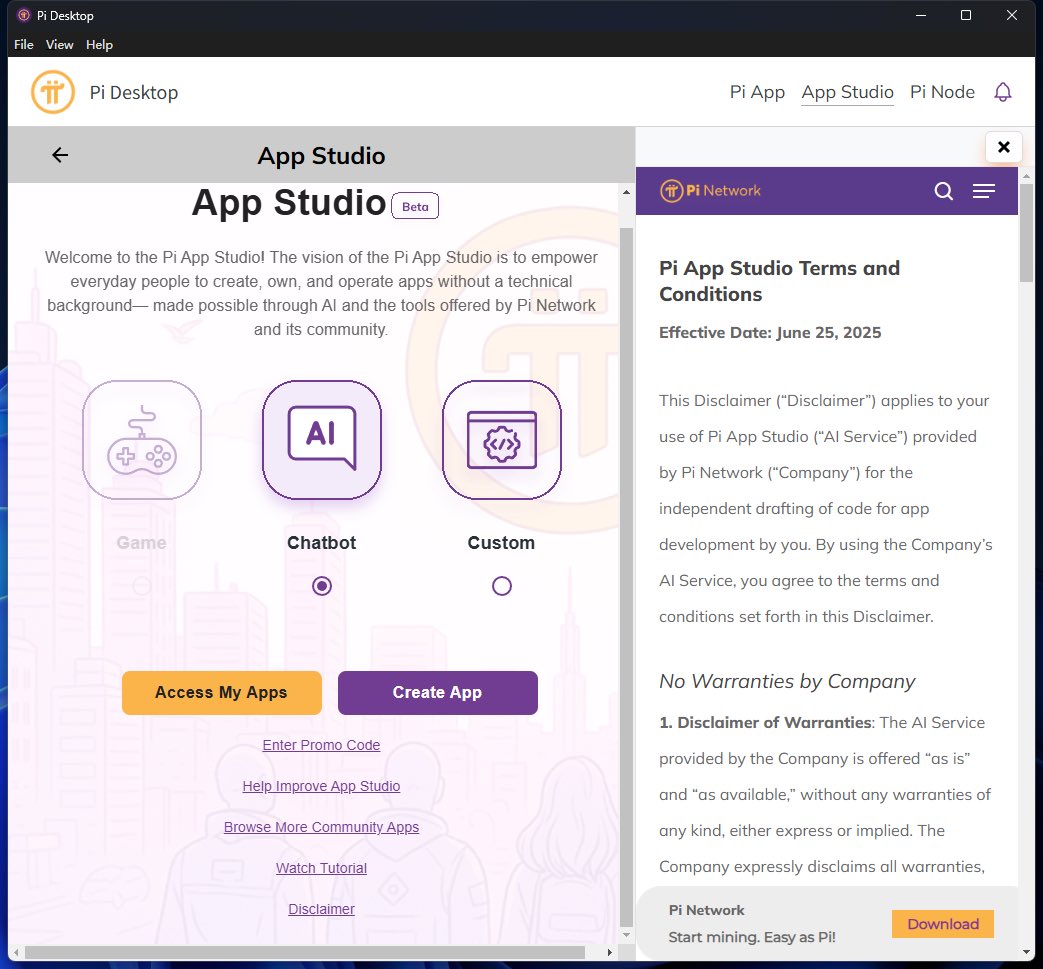
Task: Select the Chatbot radio button
Action: tap(322, 586)
